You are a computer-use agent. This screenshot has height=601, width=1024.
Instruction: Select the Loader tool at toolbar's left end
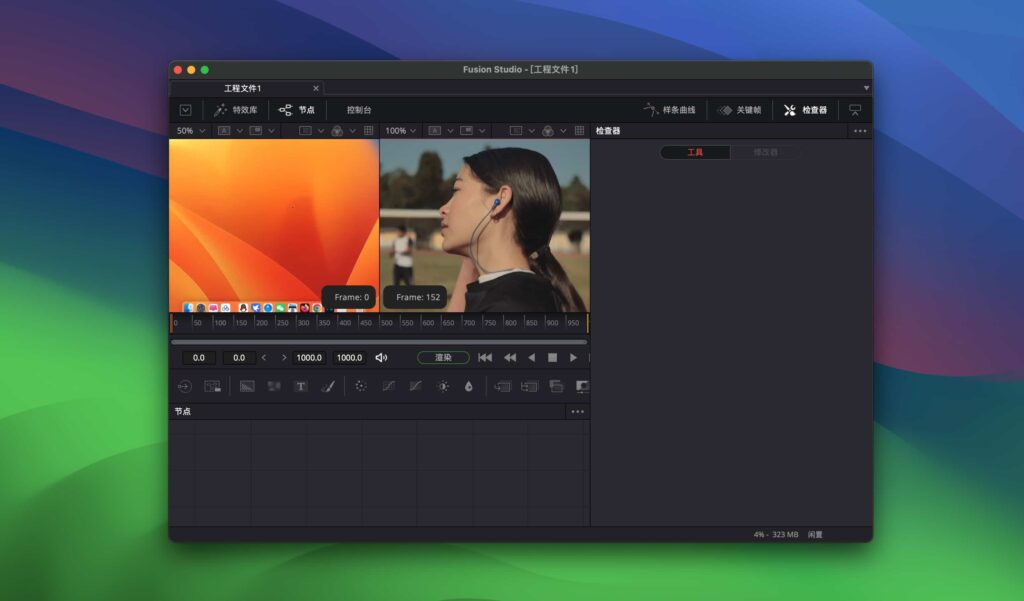[x=185, y=387]
